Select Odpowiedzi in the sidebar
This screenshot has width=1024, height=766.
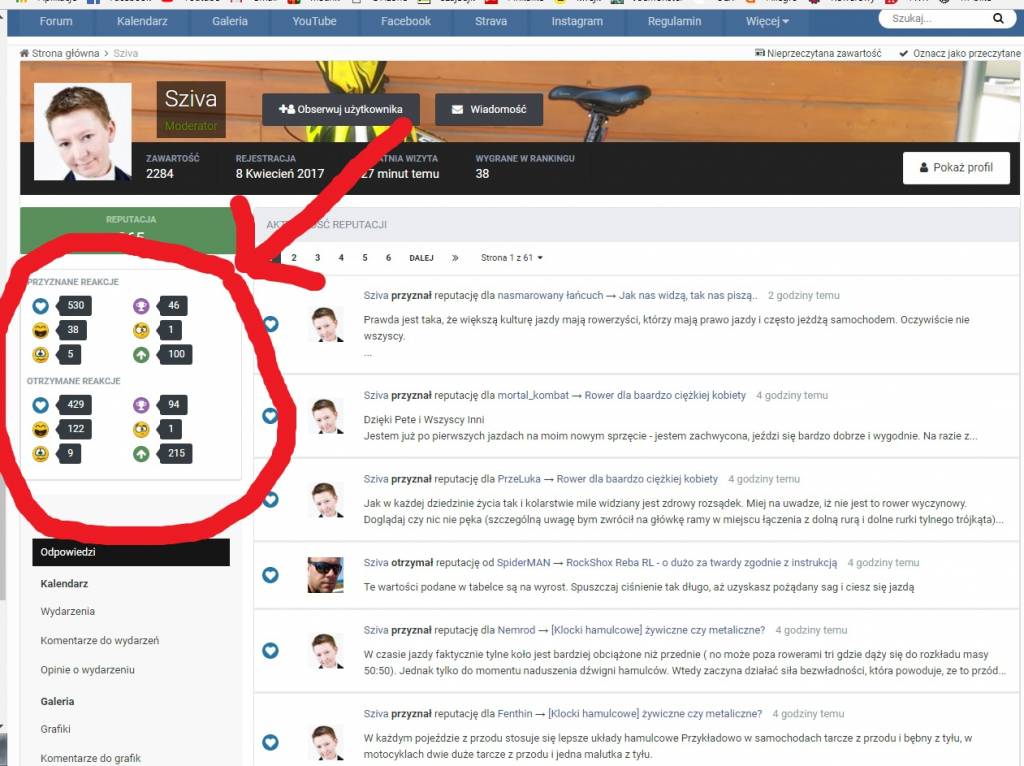coord(131,552)
